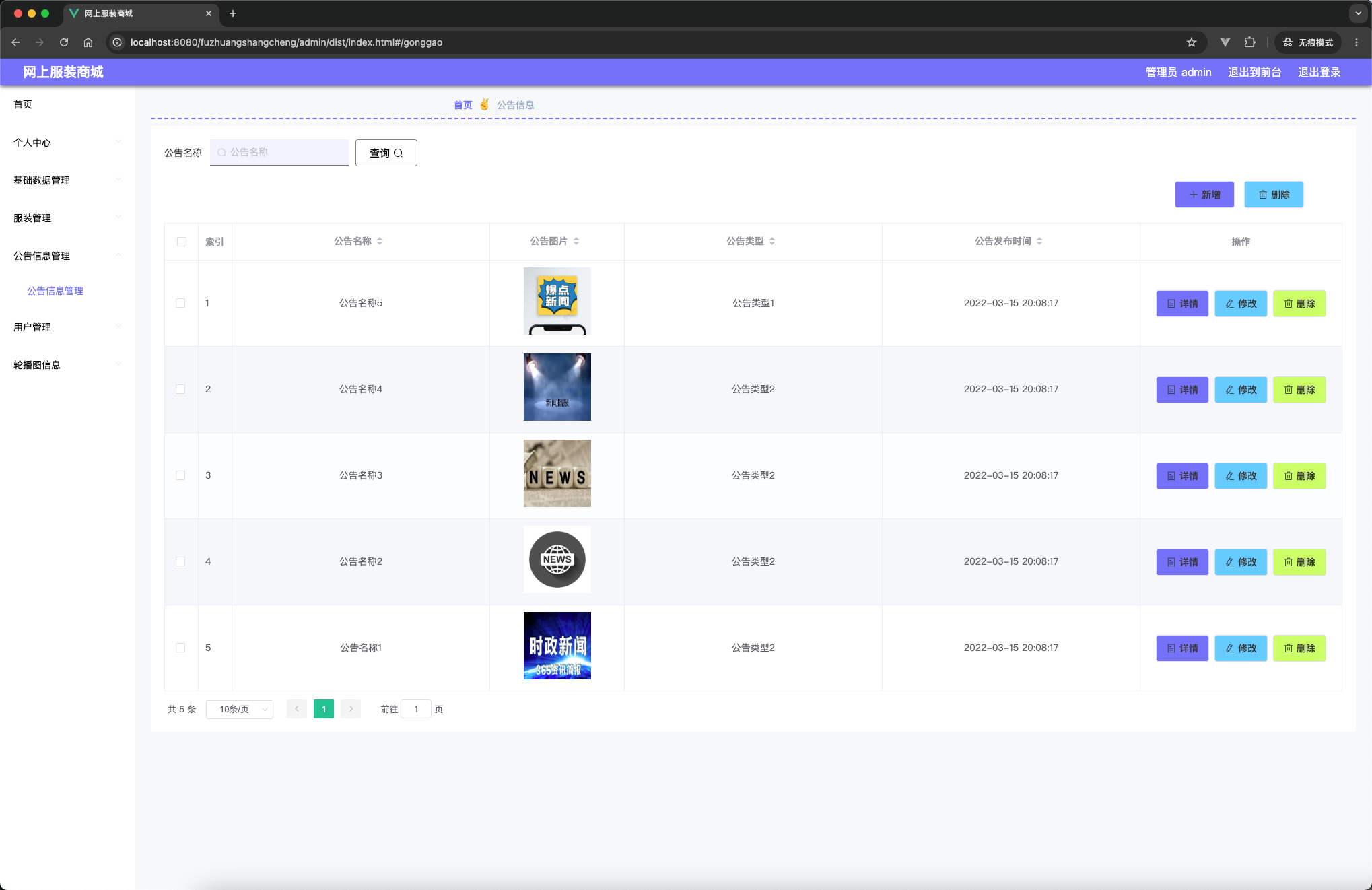1372x890 pixels.
Task: Open the tab search chevron at top right
Action: tap(1358, 13)
